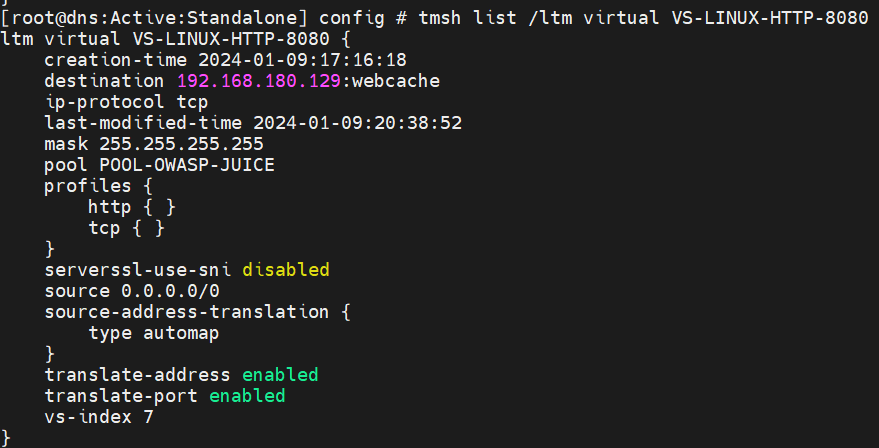This screenshot has height=448, width=879.
Task: Click the "type automap" line
Action: point(154,333)
